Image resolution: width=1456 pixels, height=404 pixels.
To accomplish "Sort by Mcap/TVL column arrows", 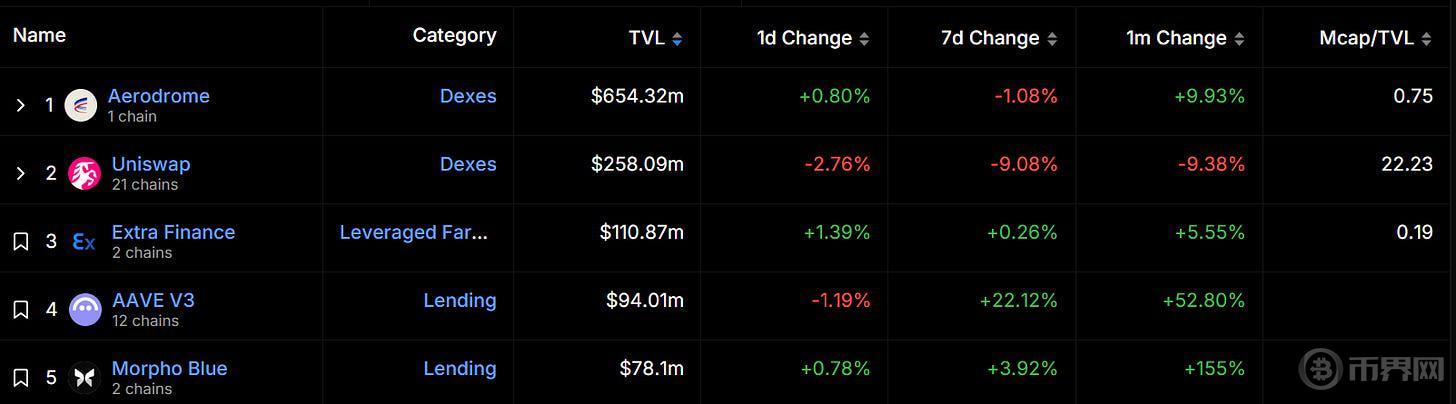I will point(1427,39).
